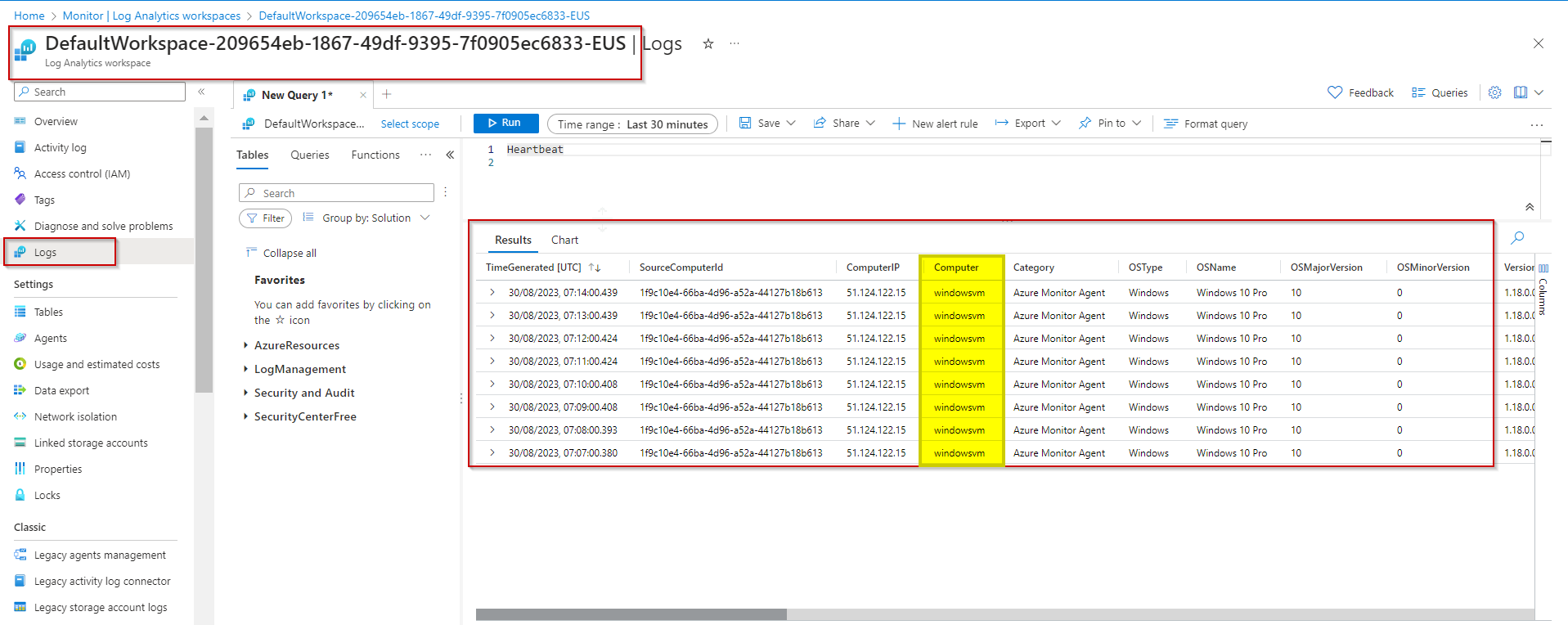This screenshot has height=625, width=1568.
Task: Expand the Security and Audit group
Action: 245,393
